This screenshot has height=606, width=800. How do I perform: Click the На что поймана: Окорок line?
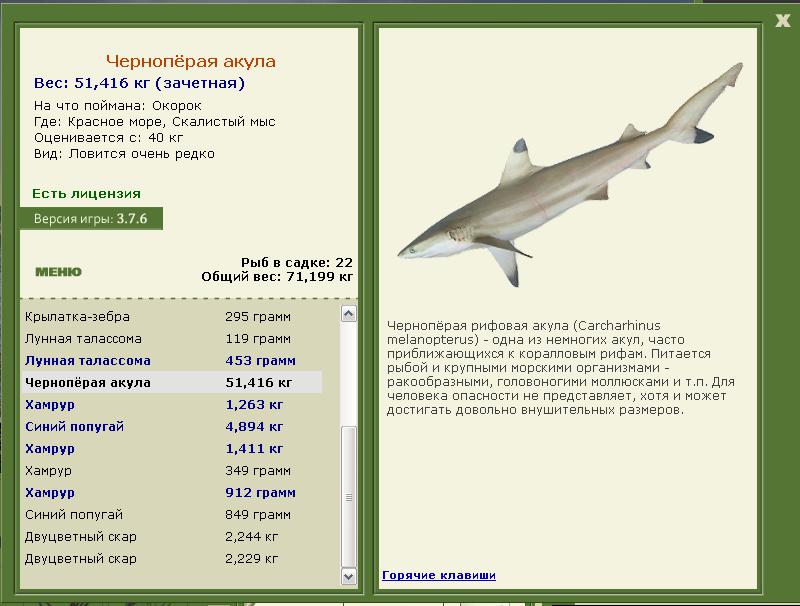[x=117, y=106]
